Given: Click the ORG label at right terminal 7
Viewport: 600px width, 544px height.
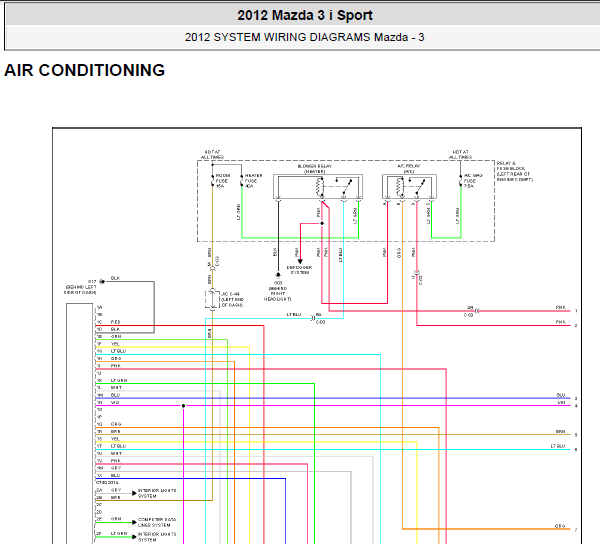Looking at the screenshot, I should coord(560,526).
